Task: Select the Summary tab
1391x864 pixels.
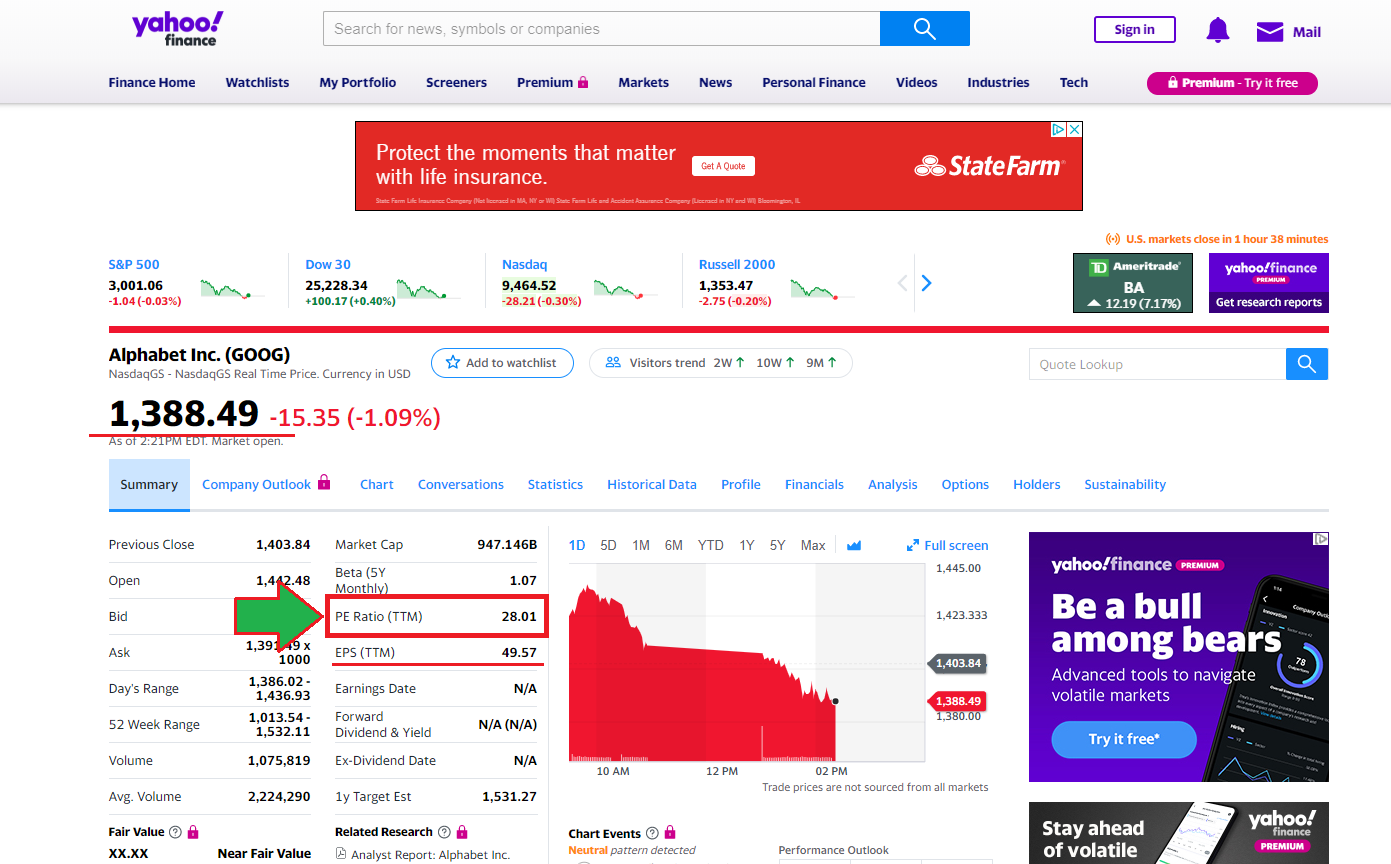Action: point(149,485)
